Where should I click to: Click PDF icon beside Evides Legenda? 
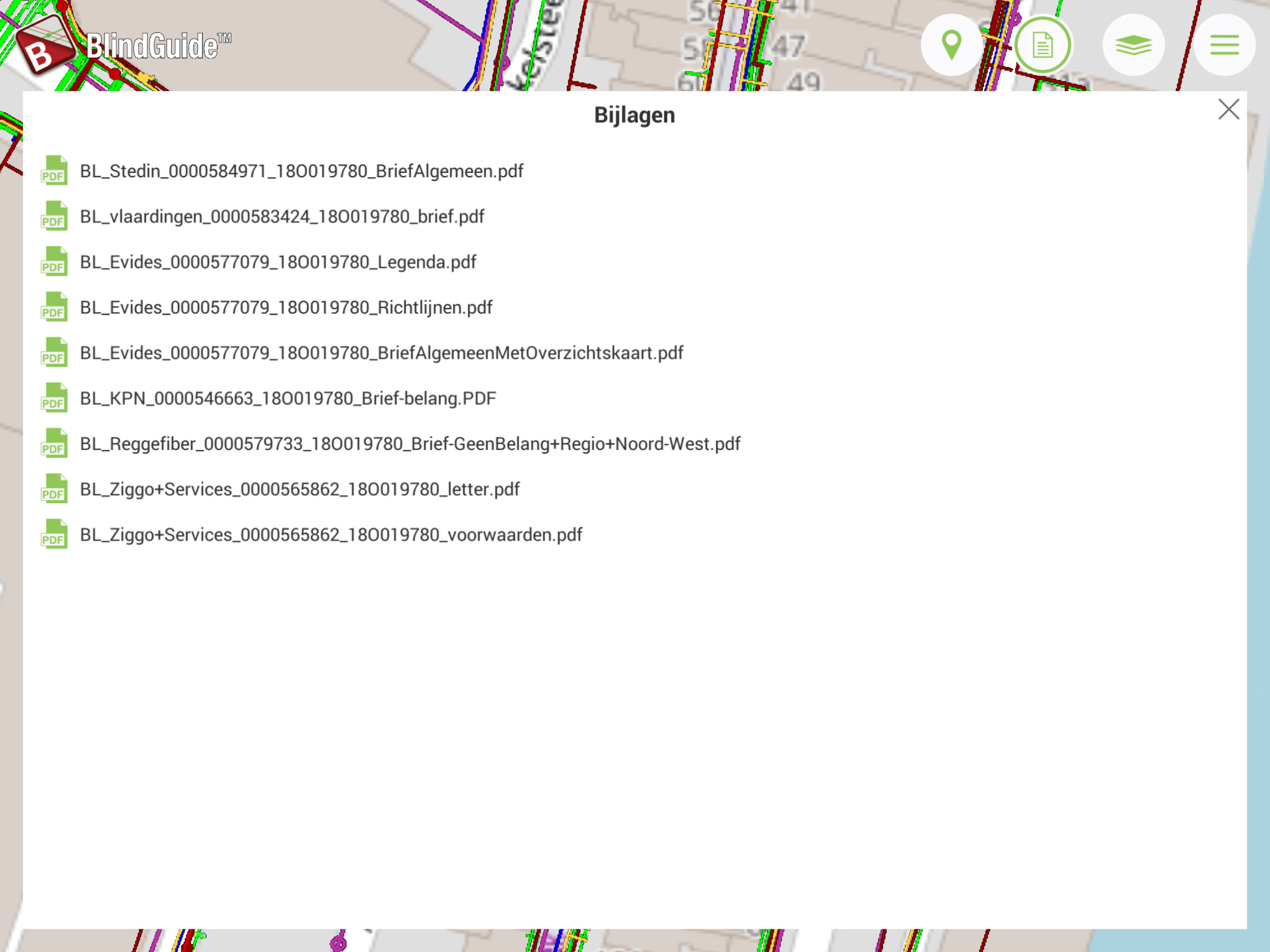(54, 261)
